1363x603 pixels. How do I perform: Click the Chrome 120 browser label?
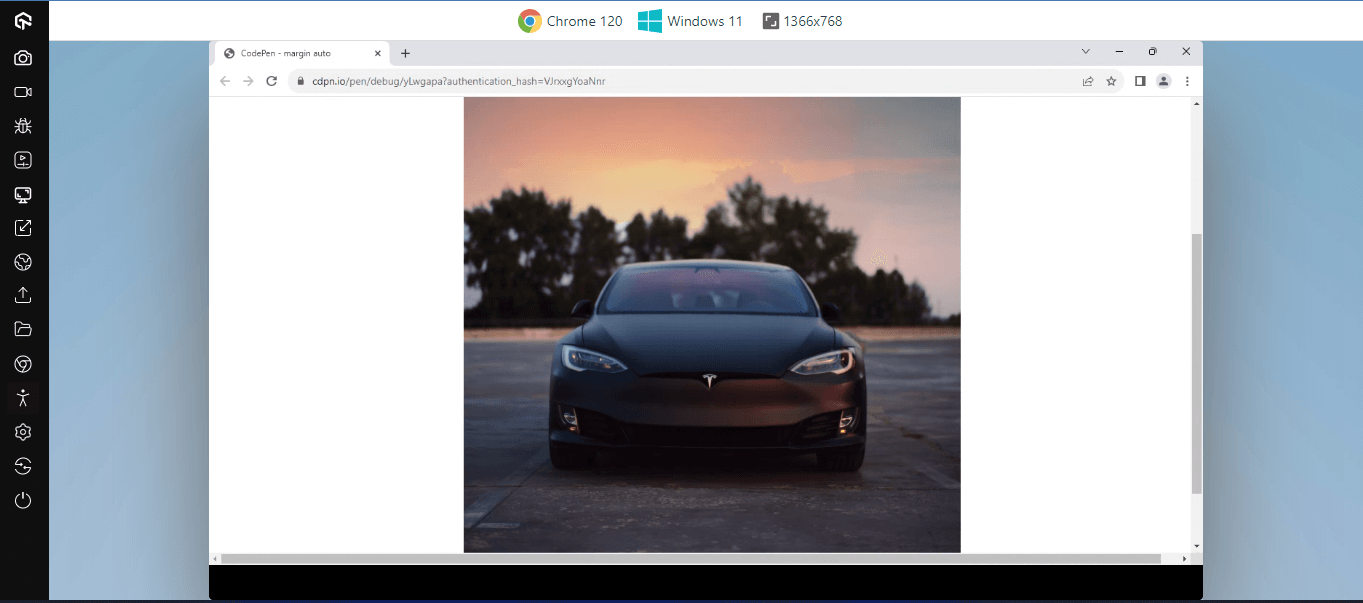pyautogui.click(x=570, y=21)
